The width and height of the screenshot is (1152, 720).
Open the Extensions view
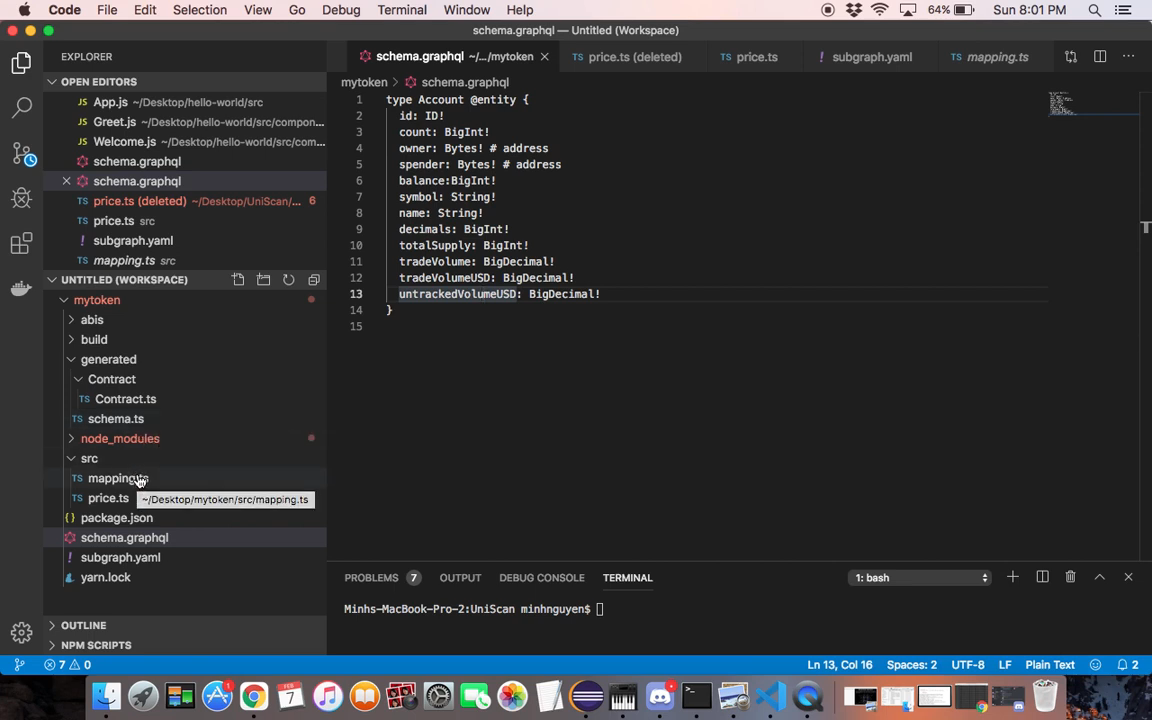(21, 243)
